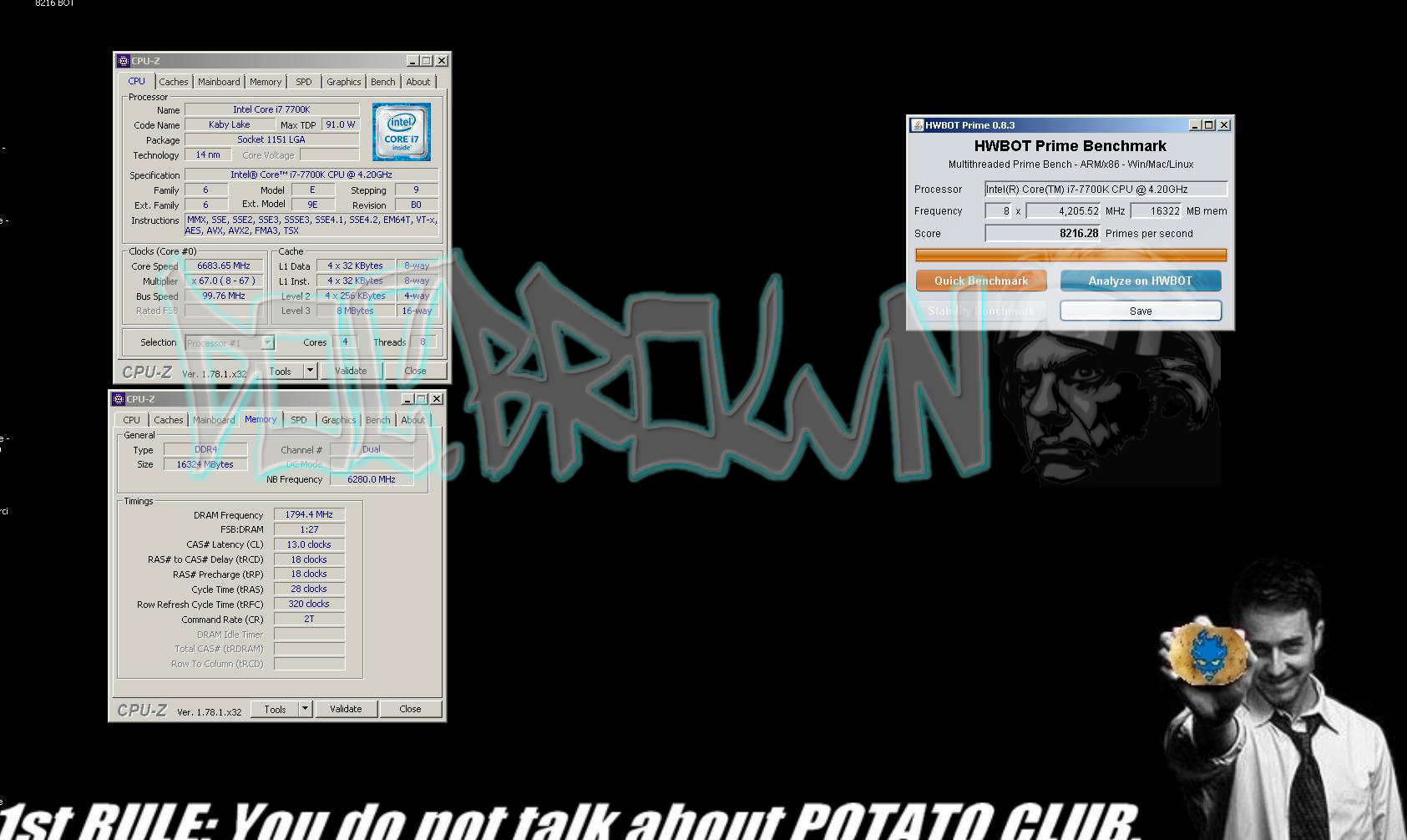Viewport: 1407px width, 840px height.
Task: Select CPU tab in top CPU-Z window
Action: pyautogui.click(x=137, y=81)
